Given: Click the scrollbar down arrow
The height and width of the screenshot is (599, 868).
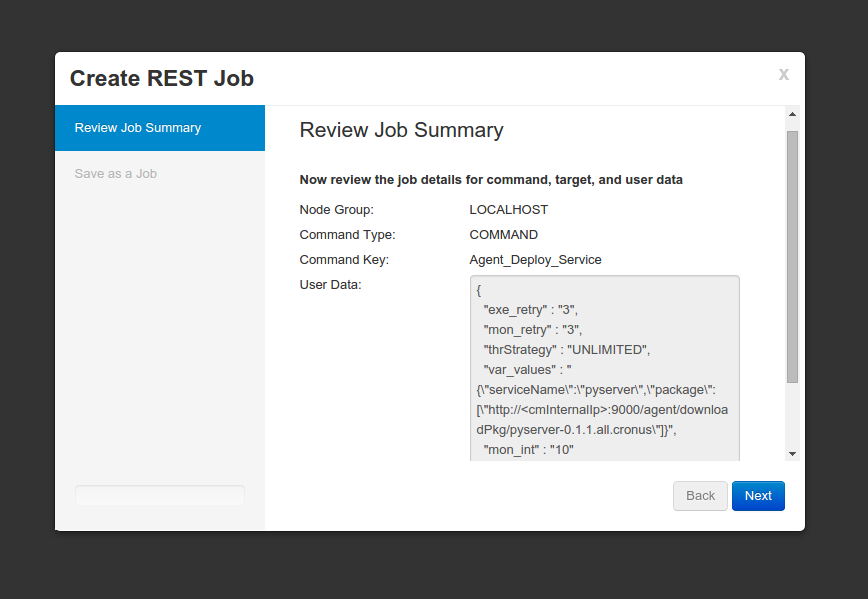Looking at the screenshot, I should click(x=792, y=453).
